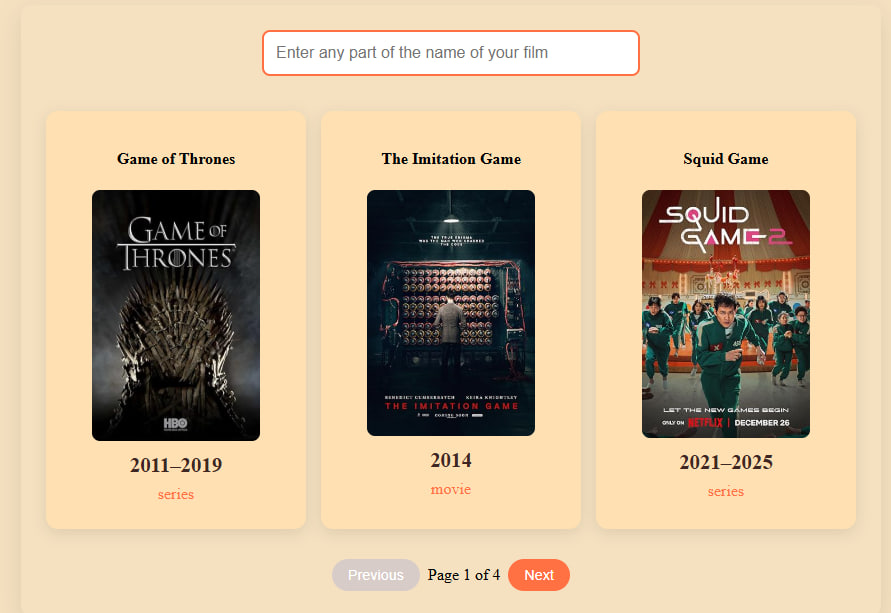Image resolution: width=891 pixels, height=613 pixels.
Task: Select The Imitation Game title
Action: (x=451, y=159)
